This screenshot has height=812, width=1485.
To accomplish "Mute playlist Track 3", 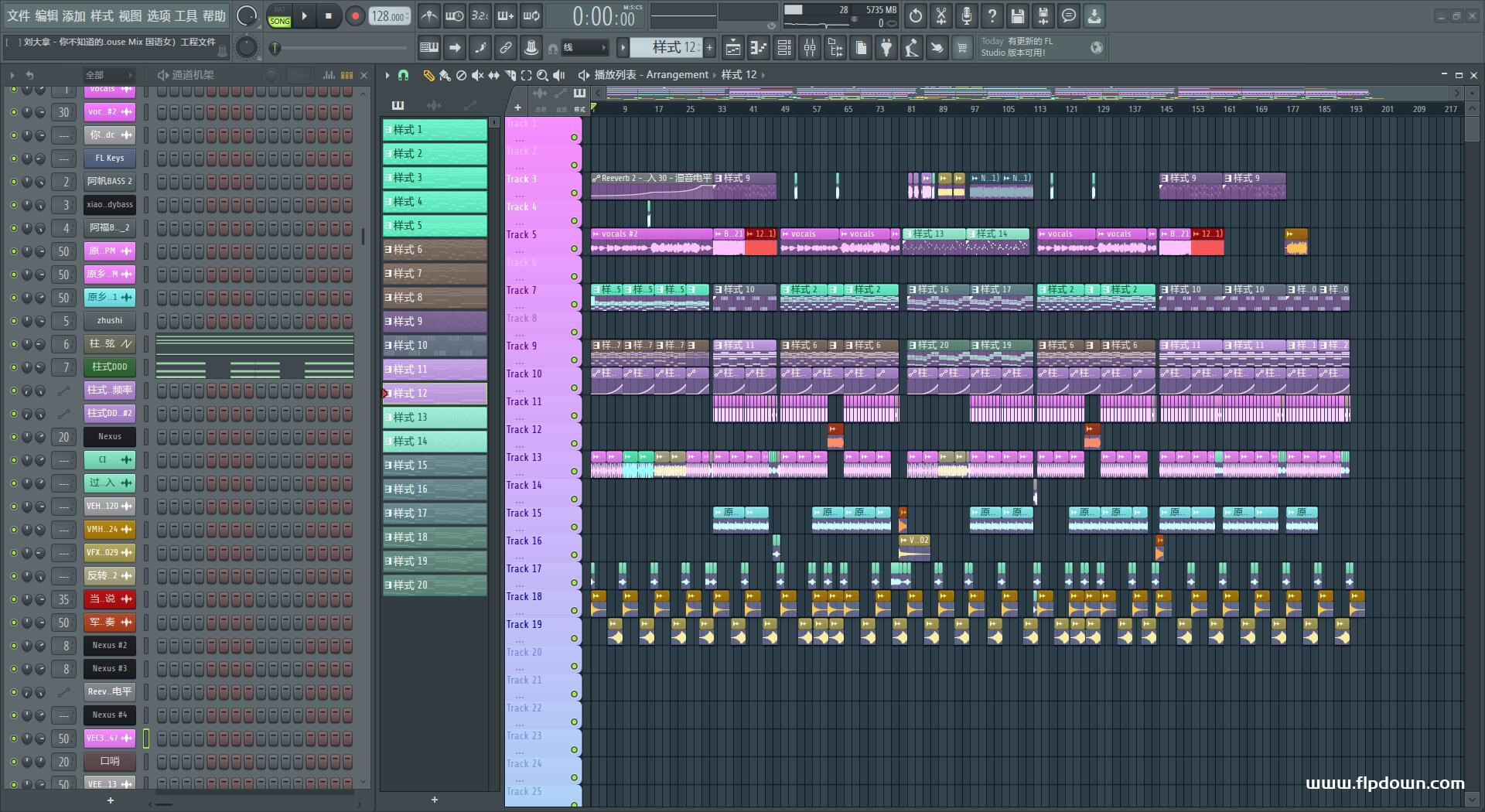I will 574,193.
